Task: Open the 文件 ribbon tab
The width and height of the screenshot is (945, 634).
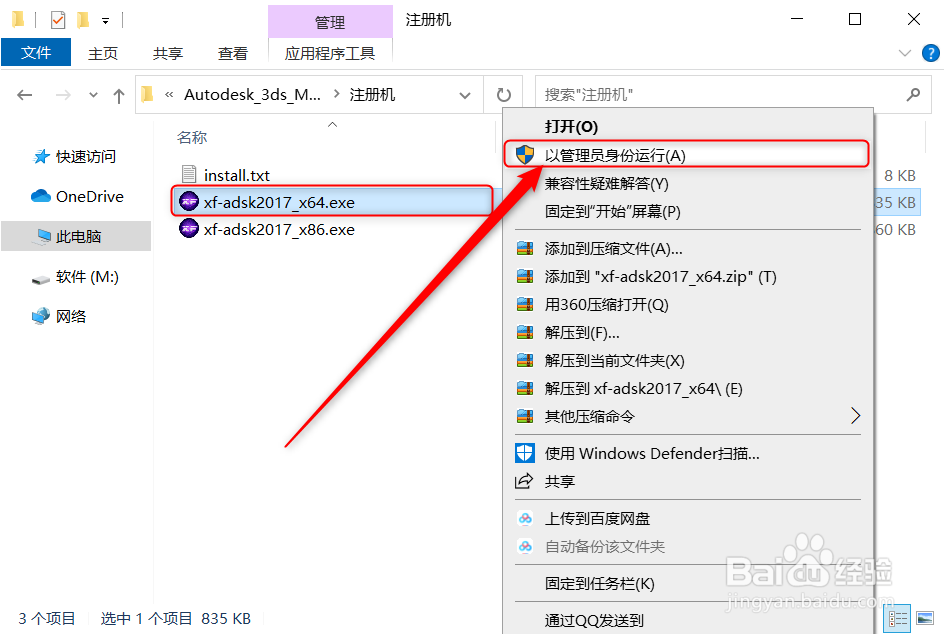Action: [x=36, y=52]
